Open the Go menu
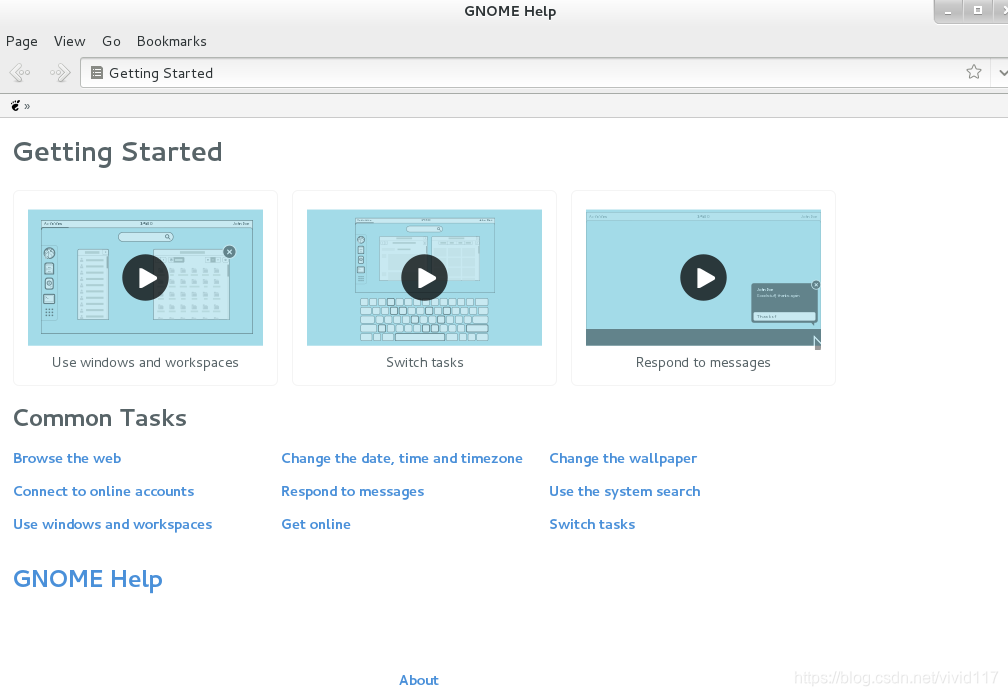The width and height of the screenshot is (1008, 696). [x=111, y=41]
